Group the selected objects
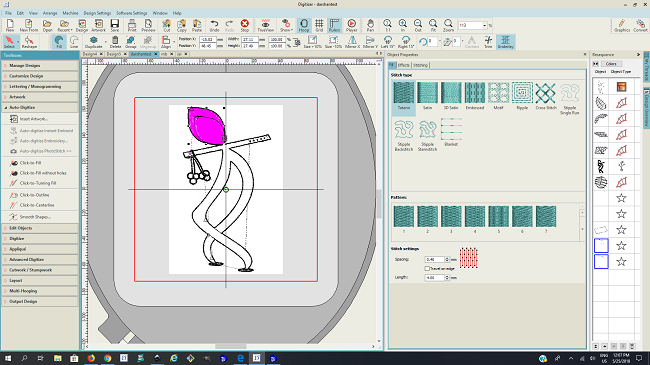The width and height of the screenshot is (650, 365). click(131, 42)
